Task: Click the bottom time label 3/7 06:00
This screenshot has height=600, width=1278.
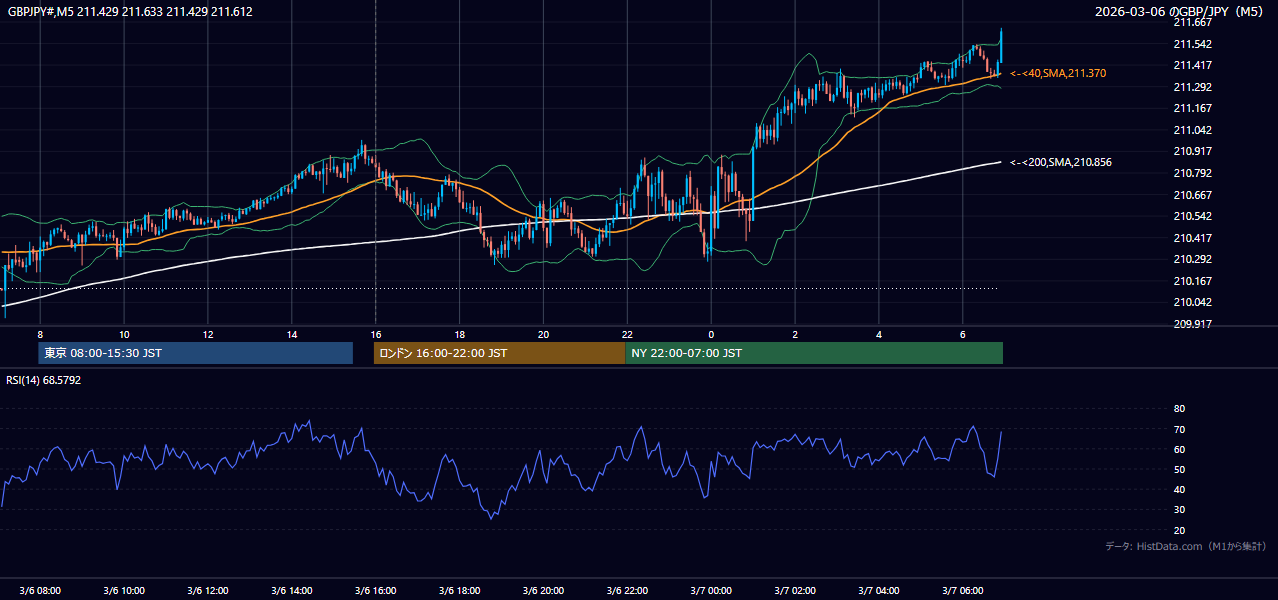Action: (x=963, y=590)
